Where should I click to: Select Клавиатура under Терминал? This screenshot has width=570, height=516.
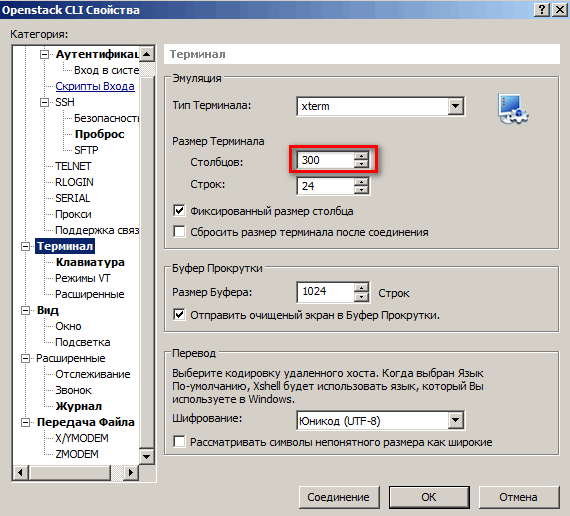tap(90, 262)
